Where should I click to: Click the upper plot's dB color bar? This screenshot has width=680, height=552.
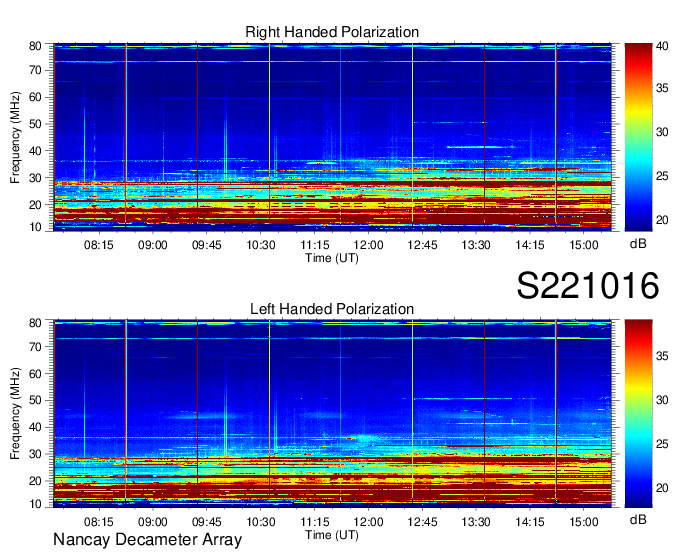638,137
